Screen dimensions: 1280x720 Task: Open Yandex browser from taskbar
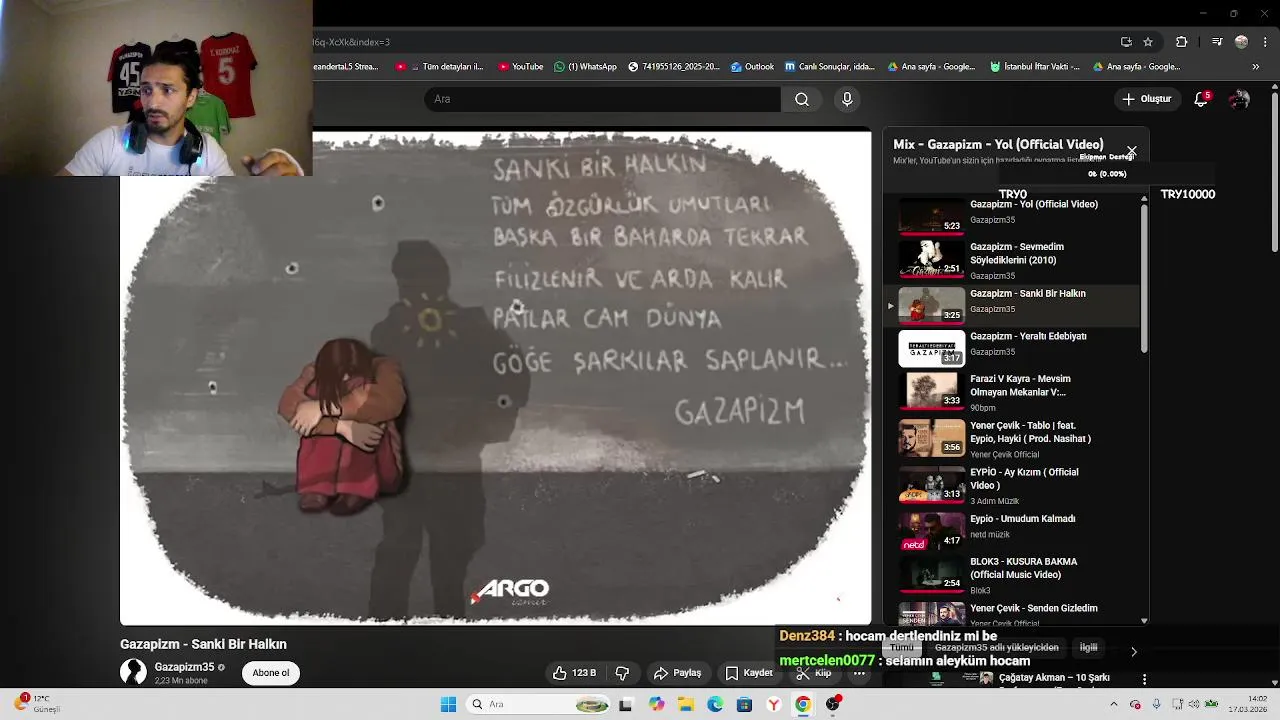pyautogui.click(x=773, y=704)
